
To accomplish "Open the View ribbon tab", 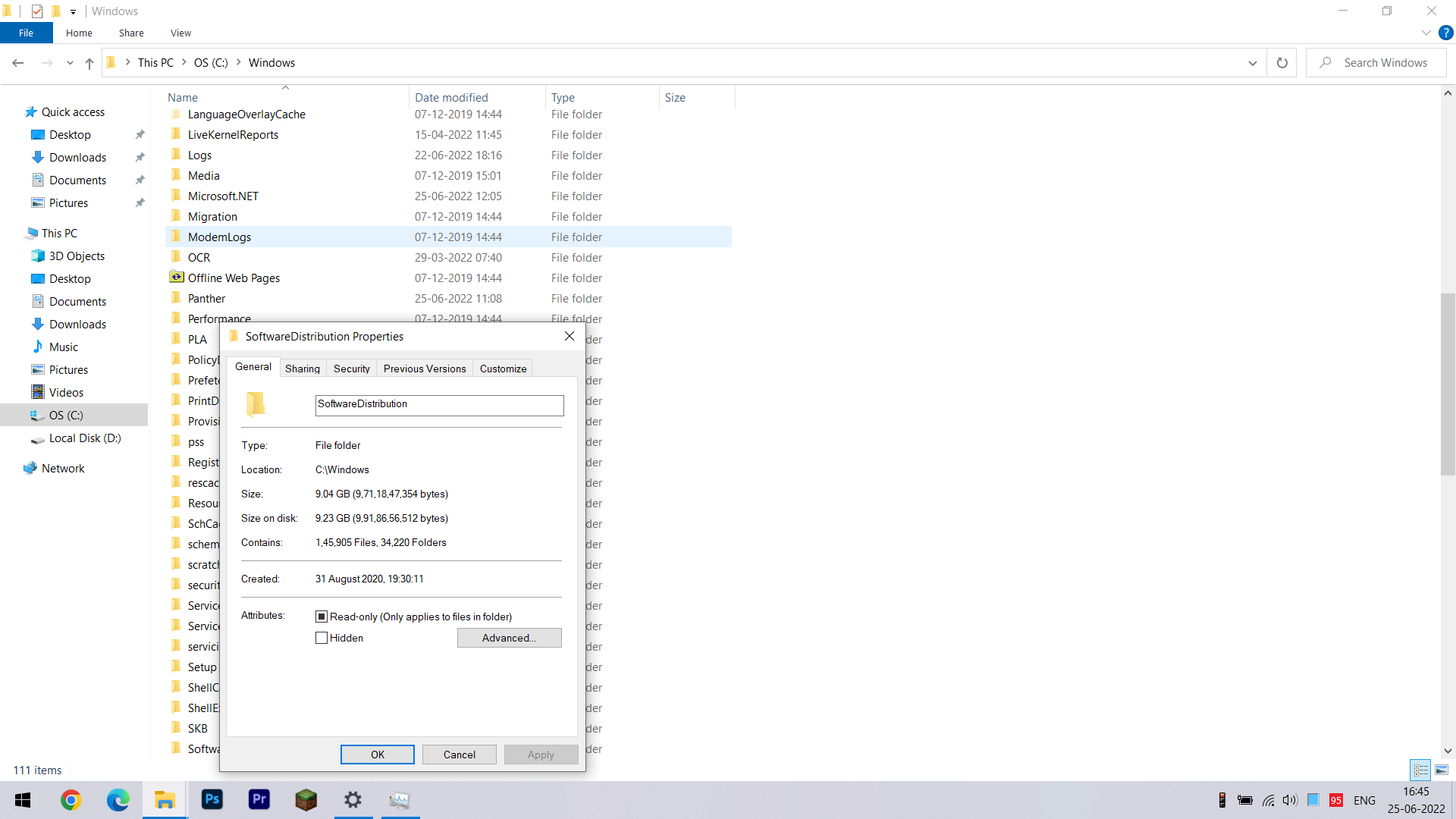I will (x=180, y=33).
